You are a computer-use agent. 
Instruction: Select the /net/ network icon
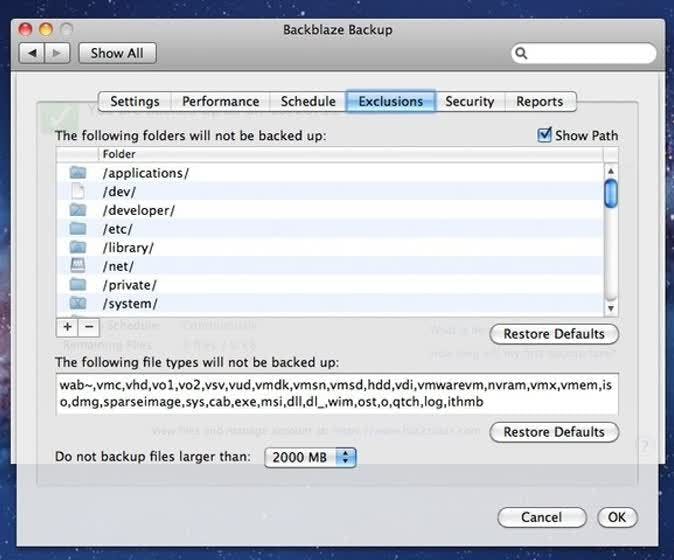click(x=78, y=266)
